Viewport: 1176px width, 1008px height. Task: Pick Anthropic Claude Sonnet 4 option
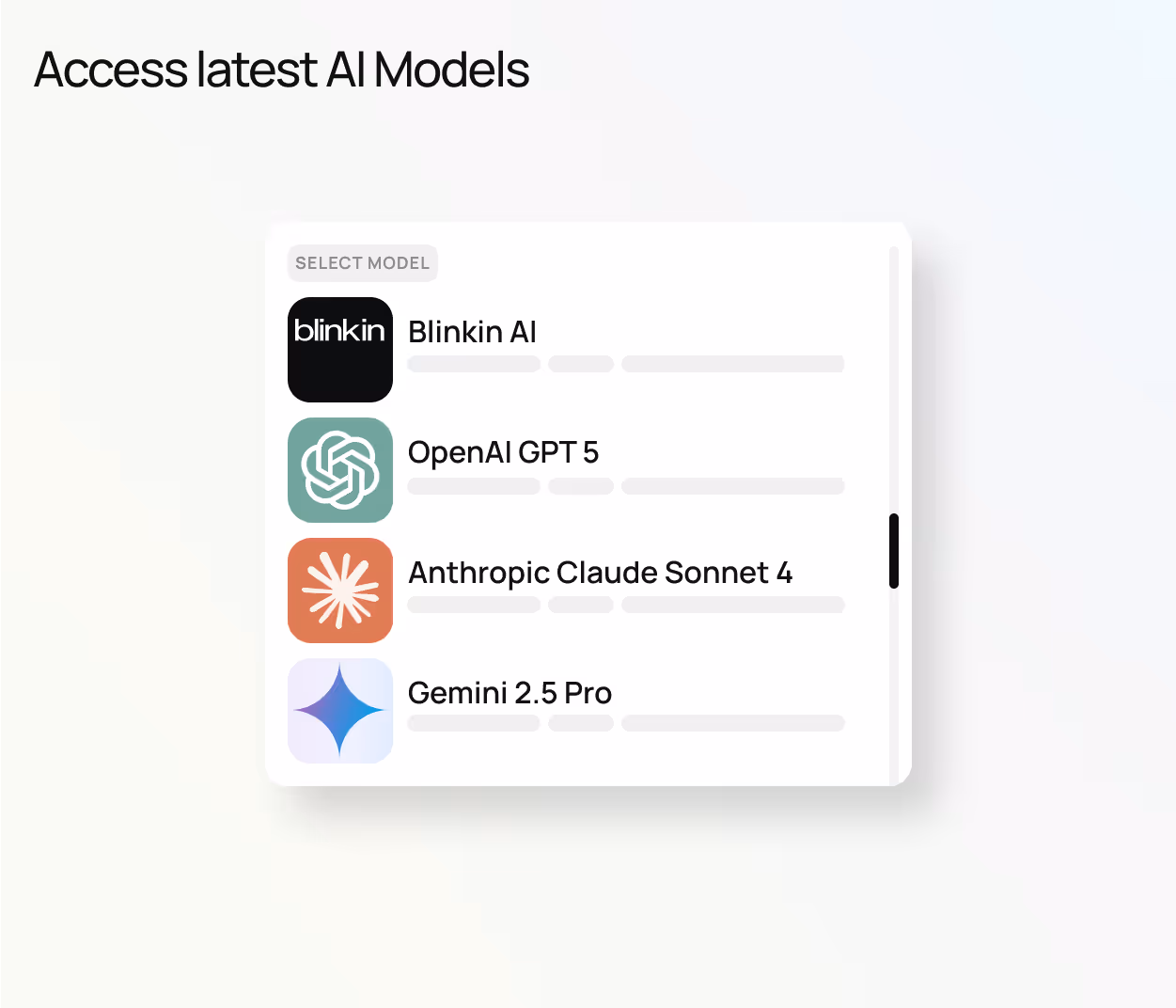click(x=600, y=573)
